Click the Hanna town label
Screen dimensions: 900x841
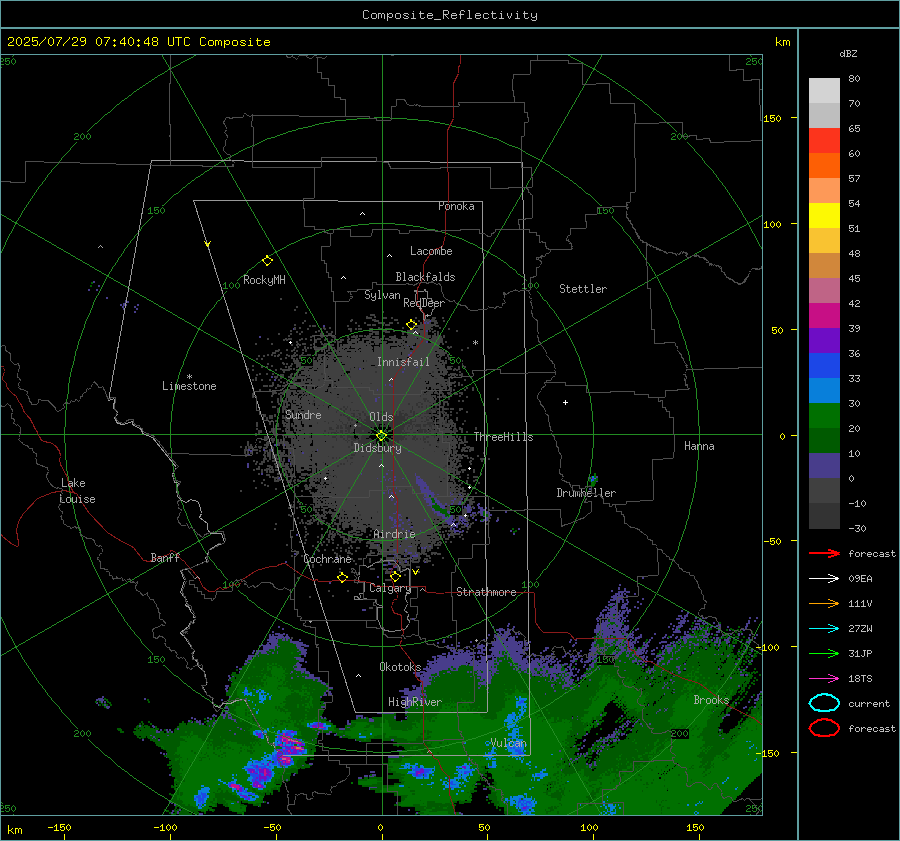[x=699, y=446]
